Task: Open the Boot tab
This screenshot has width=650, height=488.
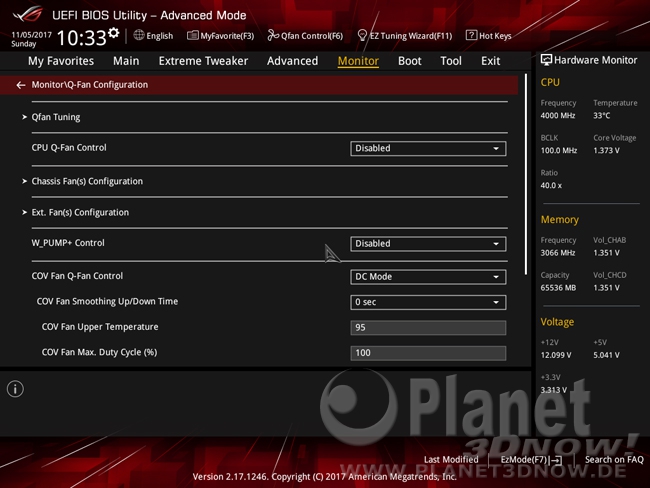Action: pos(410,61)
